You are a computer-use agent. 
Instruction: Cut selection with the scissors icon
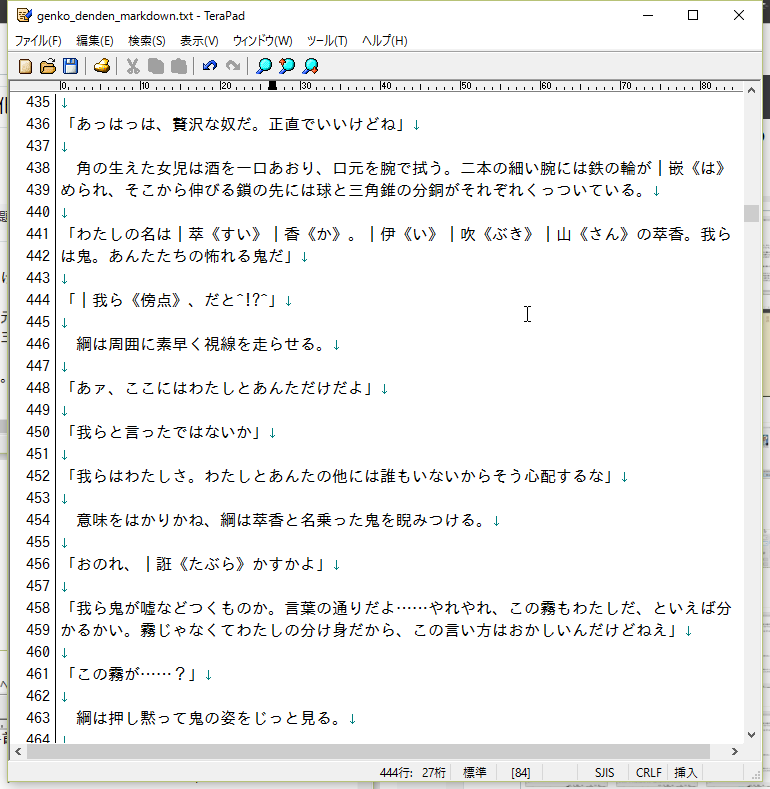(x=133, y=66)
